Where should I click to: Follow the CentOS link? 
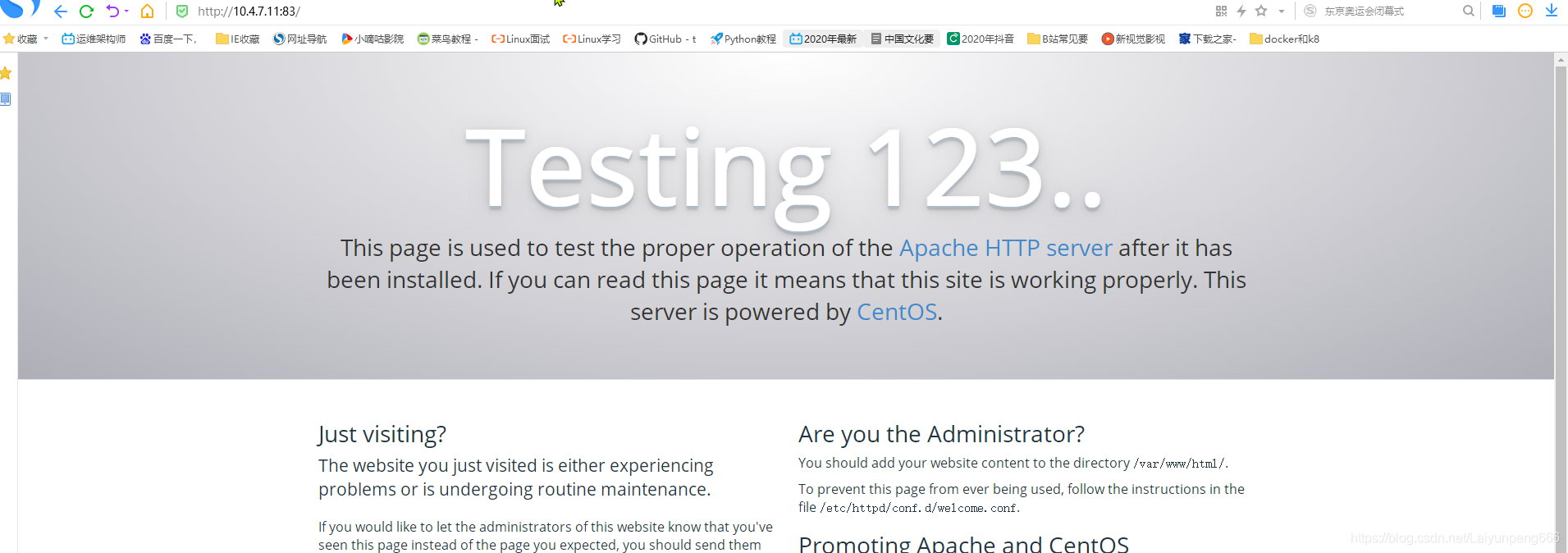coord(897,312)
